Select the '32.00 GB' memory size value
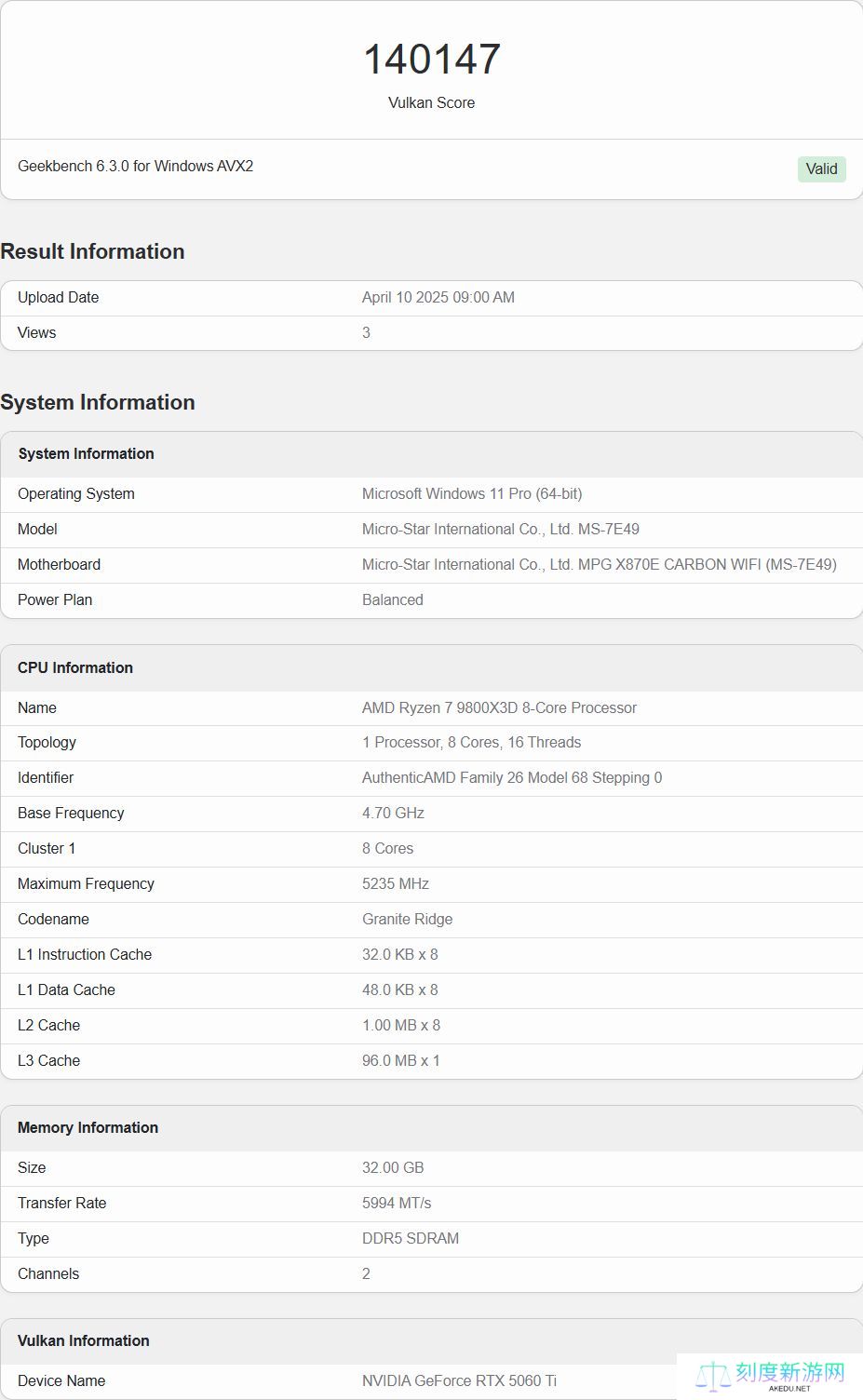 (393, 1168)
